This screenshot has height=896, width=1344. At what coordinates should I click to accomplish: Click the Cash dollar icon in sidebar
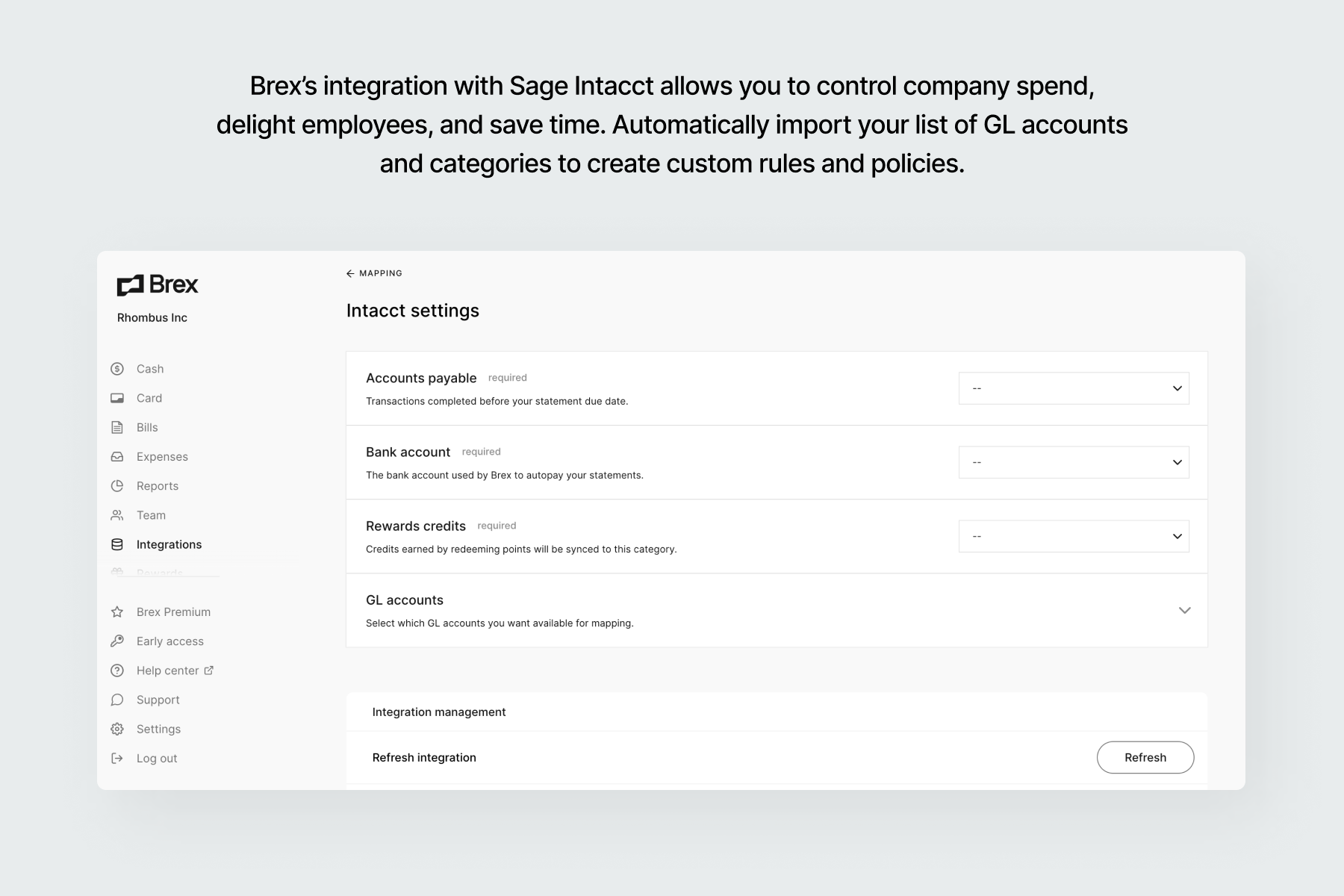click(x=117, y=369)
